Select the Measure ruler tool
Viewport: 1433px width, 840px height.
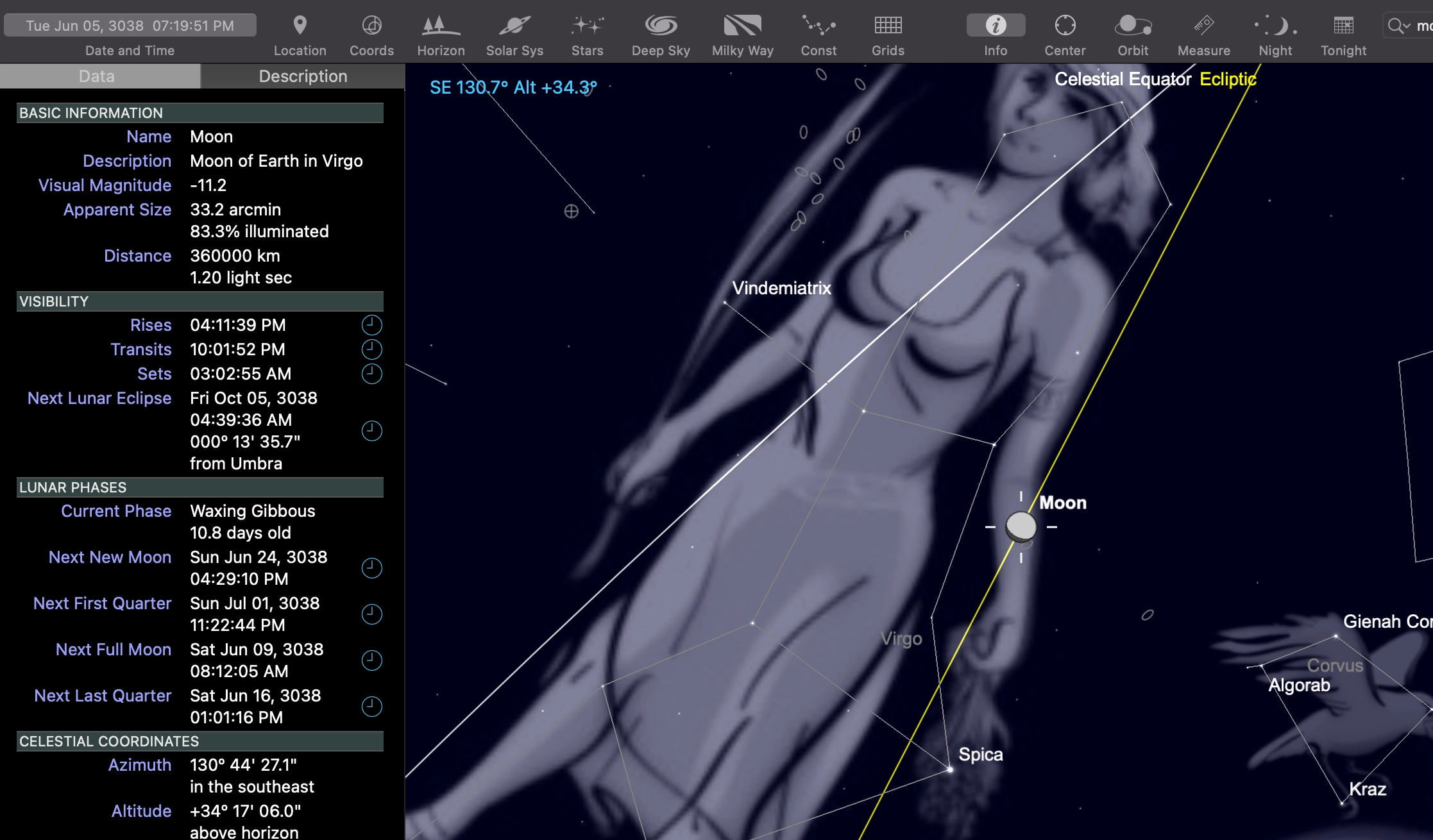1203,26
